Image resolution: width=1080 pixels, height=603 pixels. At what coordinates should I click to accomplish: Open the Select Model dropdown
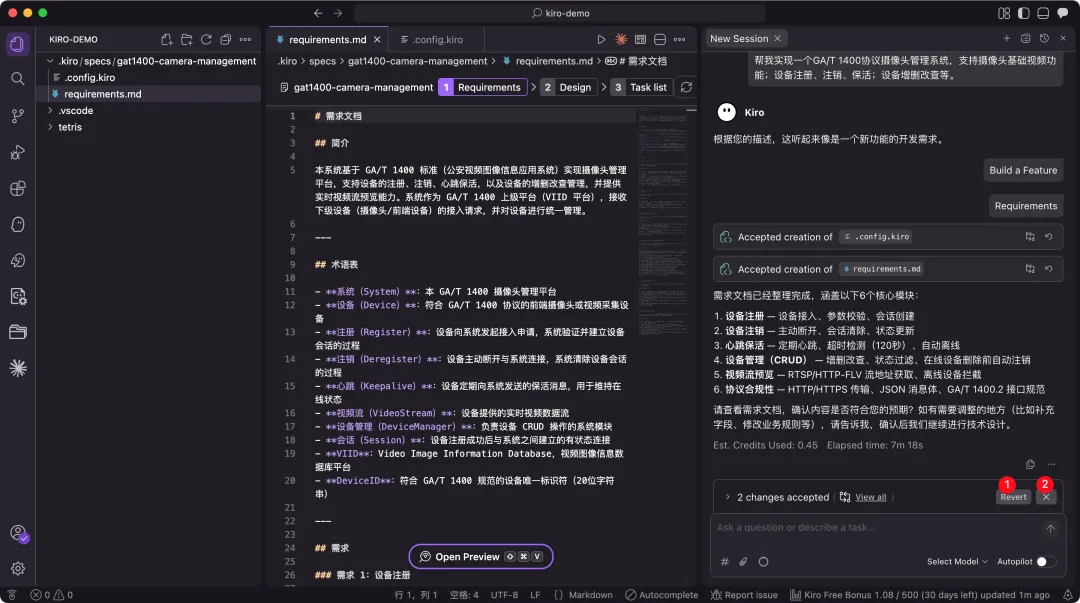coord(957,562)
